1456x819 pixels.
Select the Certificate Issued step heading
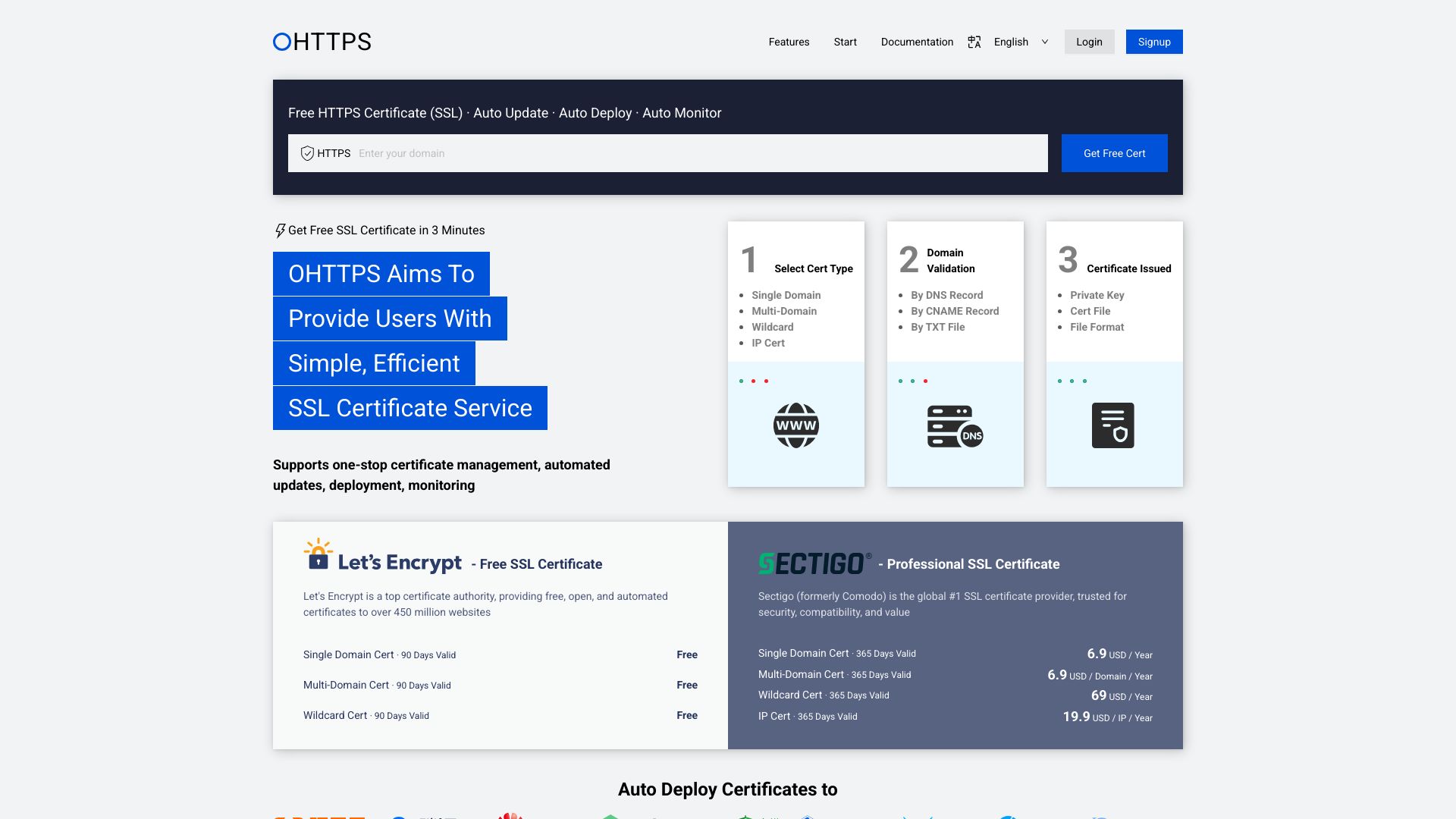click(x=1128, y=268)
